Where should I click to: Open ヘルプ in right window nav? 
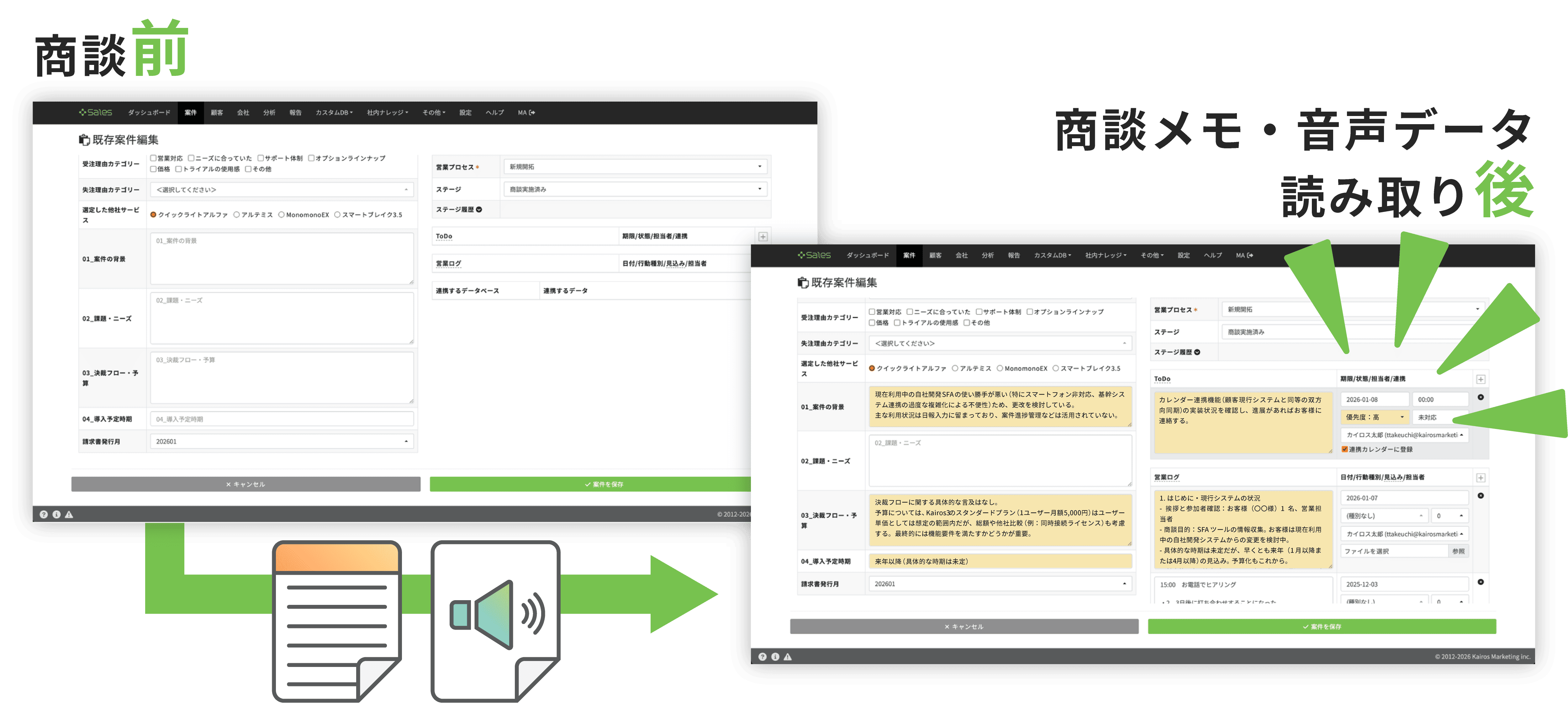click(1212, 256)
